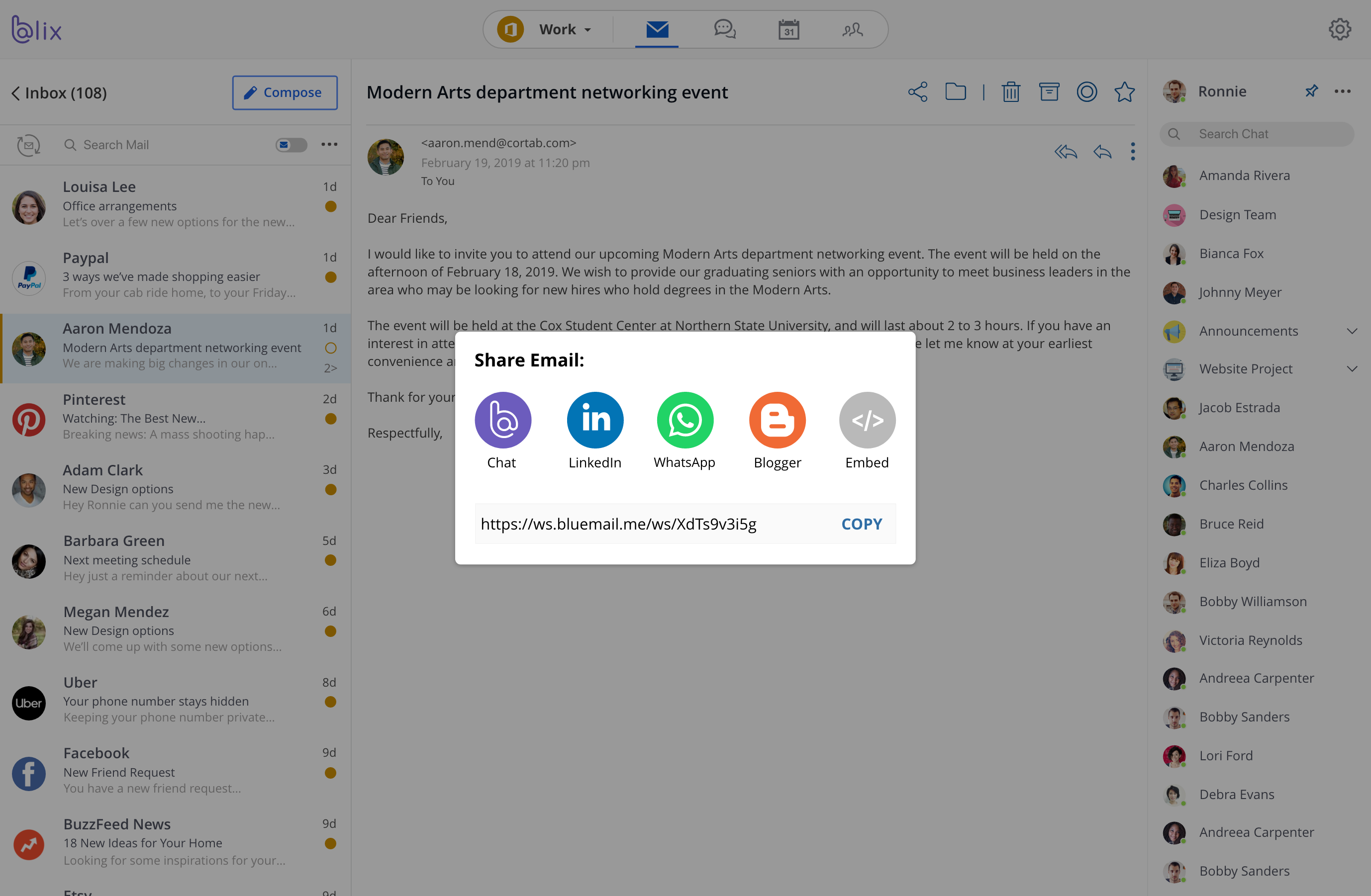This screenshot has width=1371, height=896.
Task: Select the share URL field
Action: coord(685,524)
